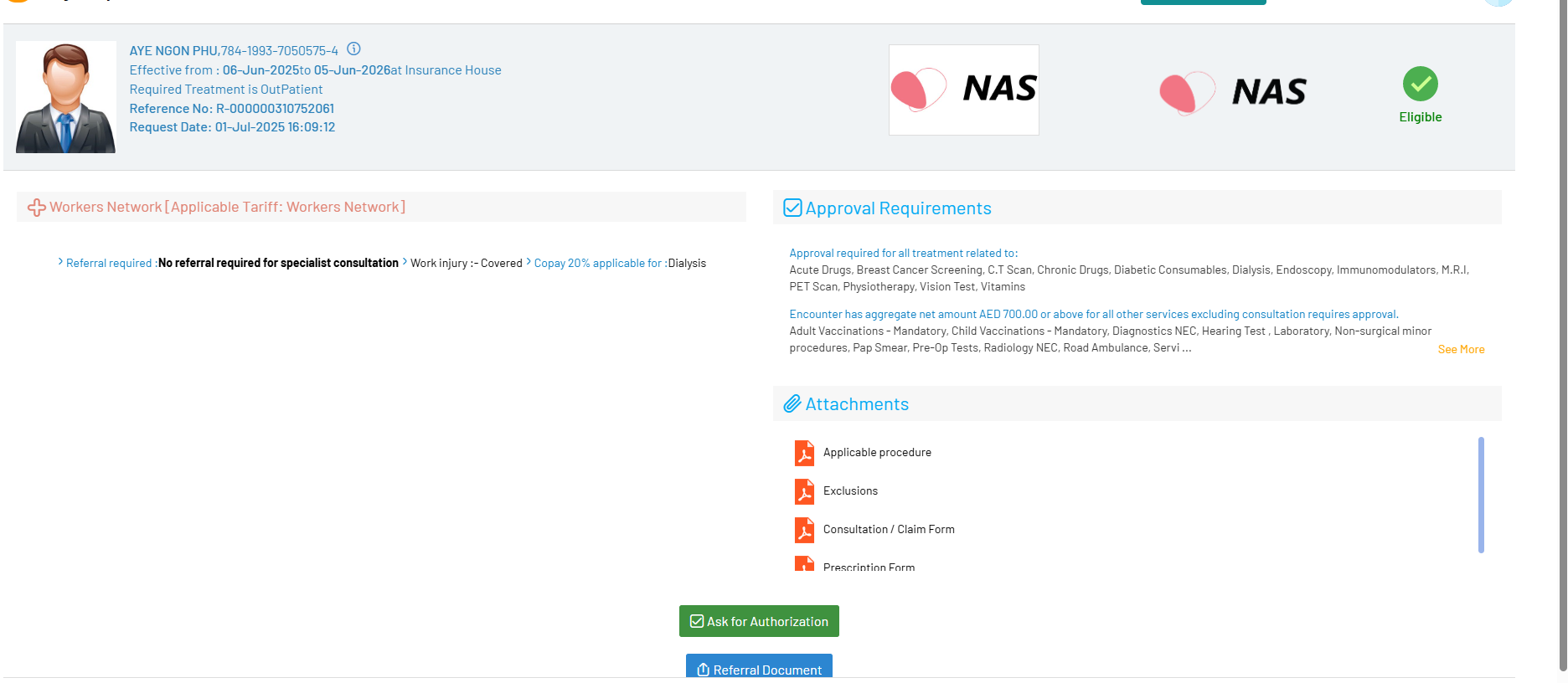Click the green Eligible checkmark icon
The height and width of the screenshot is (683, 1568).
pyautogui.click(x=1421, y=84)
